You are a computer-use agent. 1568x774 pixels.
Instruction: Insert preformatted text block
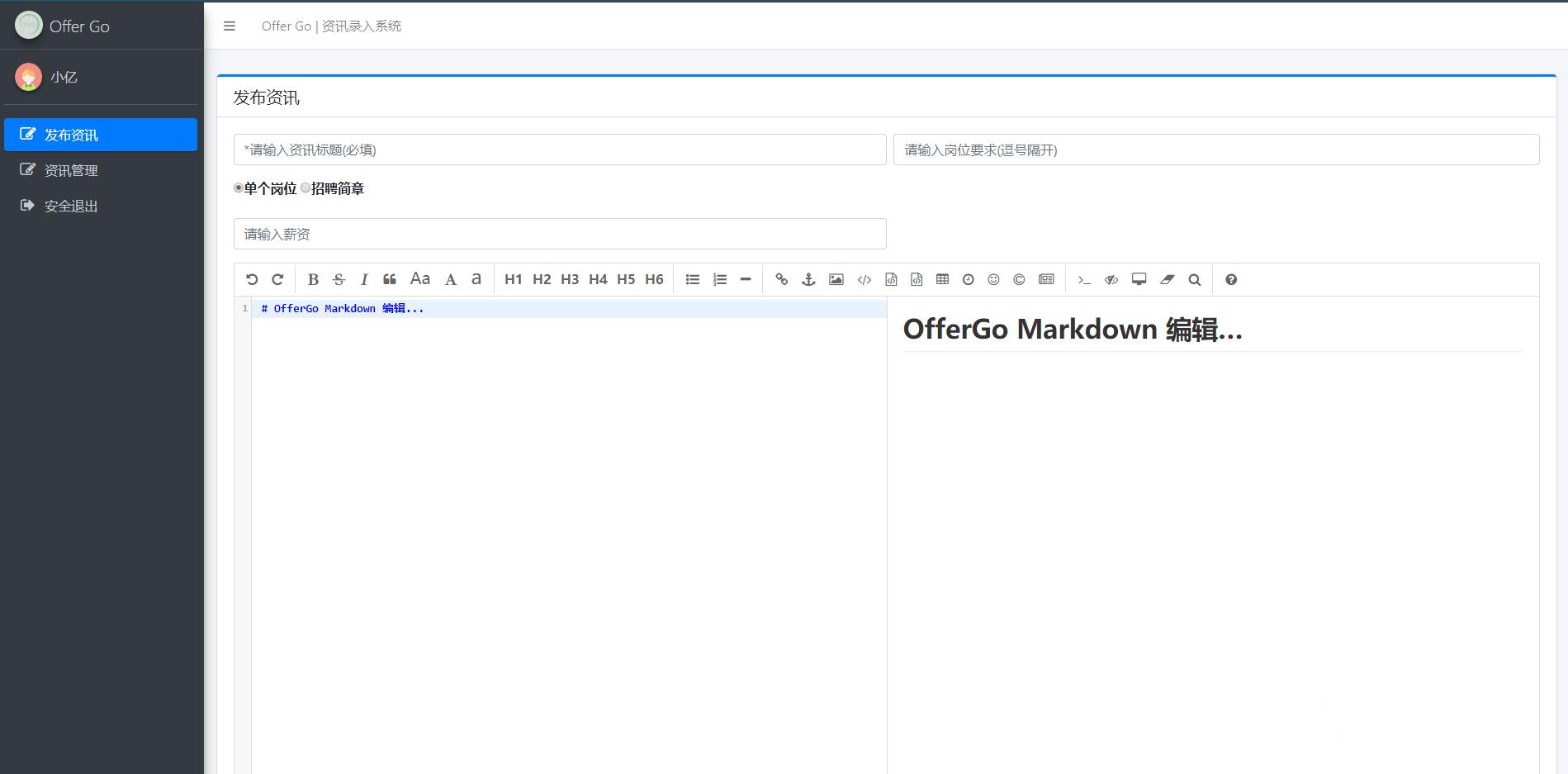891,279
